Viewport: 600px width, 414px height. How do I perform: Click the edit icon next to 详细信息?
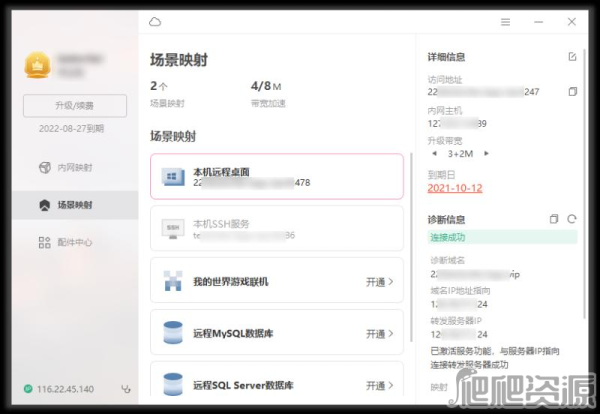[572, 57]
